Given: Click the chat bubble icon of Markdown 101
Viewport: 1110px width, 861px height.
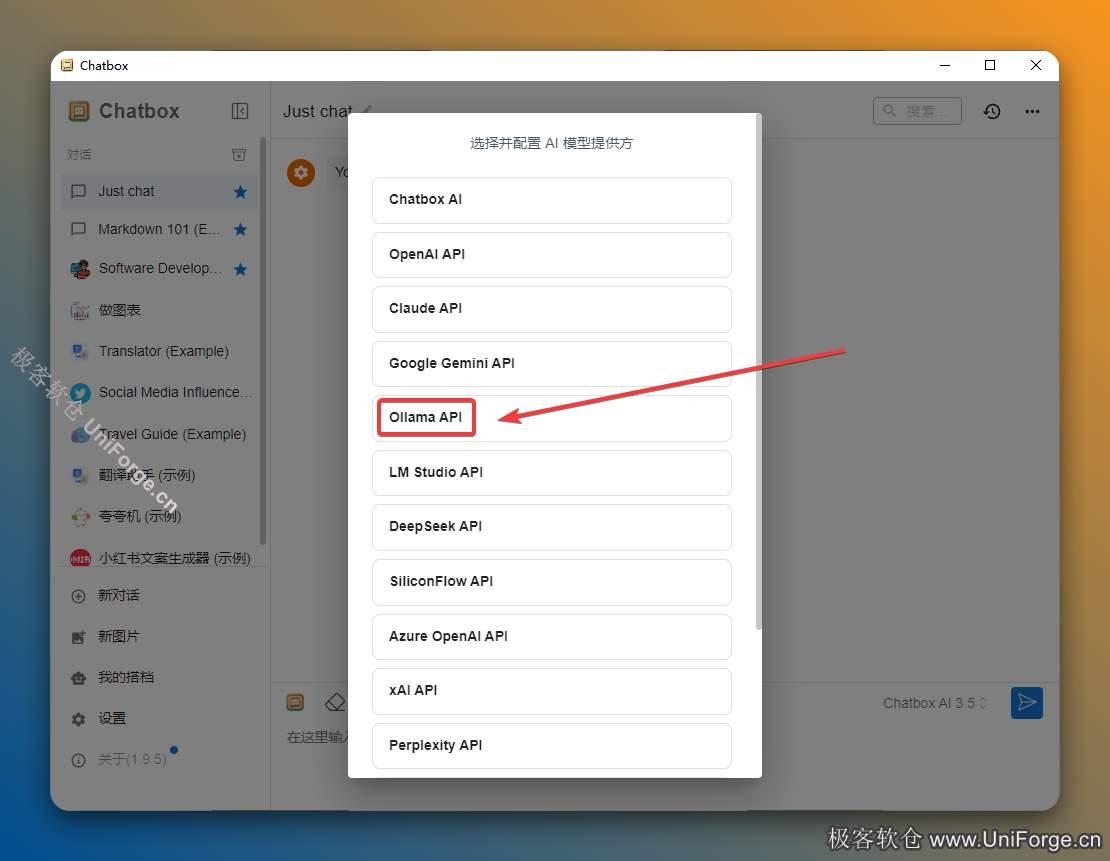Looking at the screenshot, I should 79,229.
